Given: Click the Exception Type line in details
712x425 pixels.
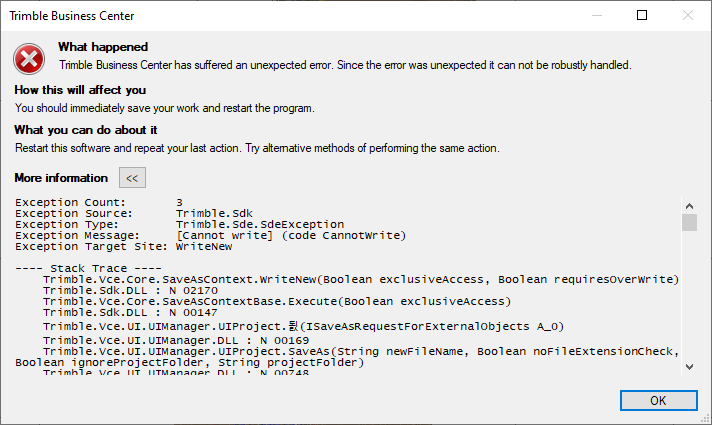Looking at the screenshot, I should (180, 225).
